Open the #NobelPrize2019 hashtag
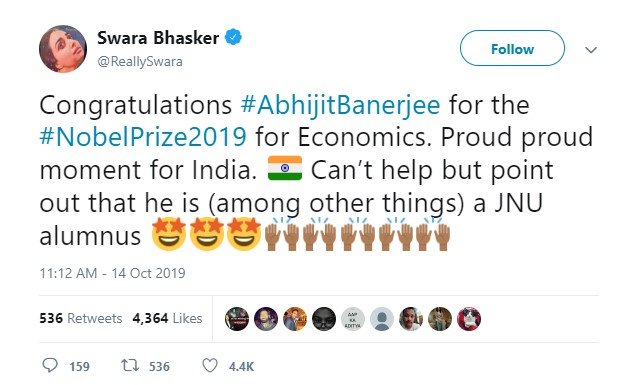639x385 pixels. 143,137
